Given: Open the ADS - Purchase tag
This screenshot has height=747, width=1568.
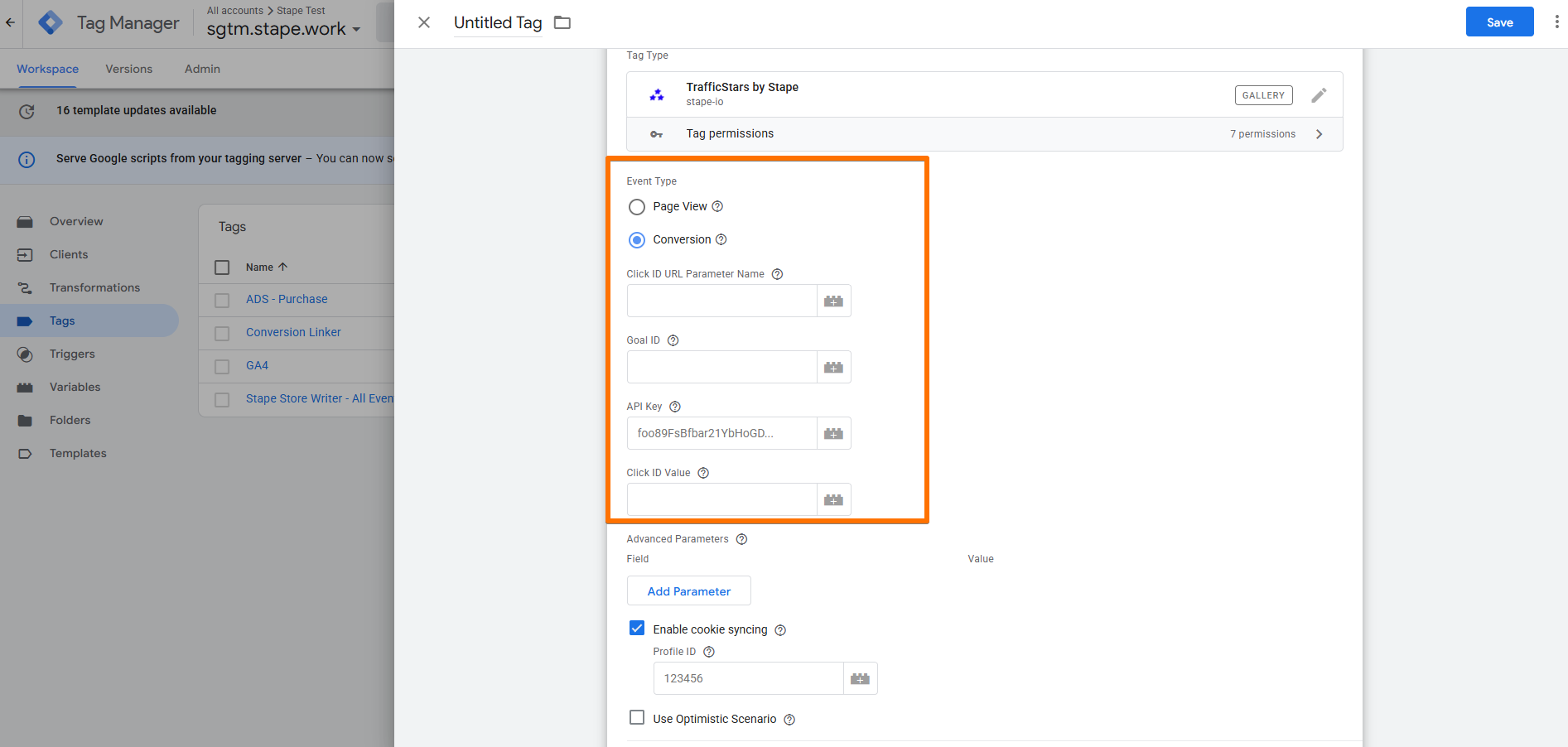Looking at the screenshot, I should pos(287,299).
